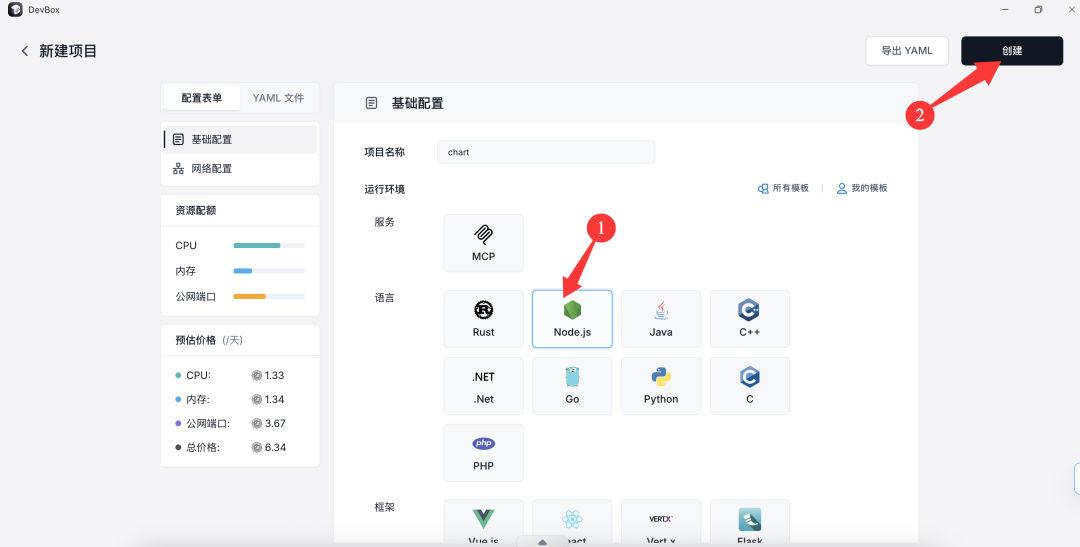The height and width of the screenshot is (547, 1080).
Task: Choose the PHP language template
Action: click(484, 453)
